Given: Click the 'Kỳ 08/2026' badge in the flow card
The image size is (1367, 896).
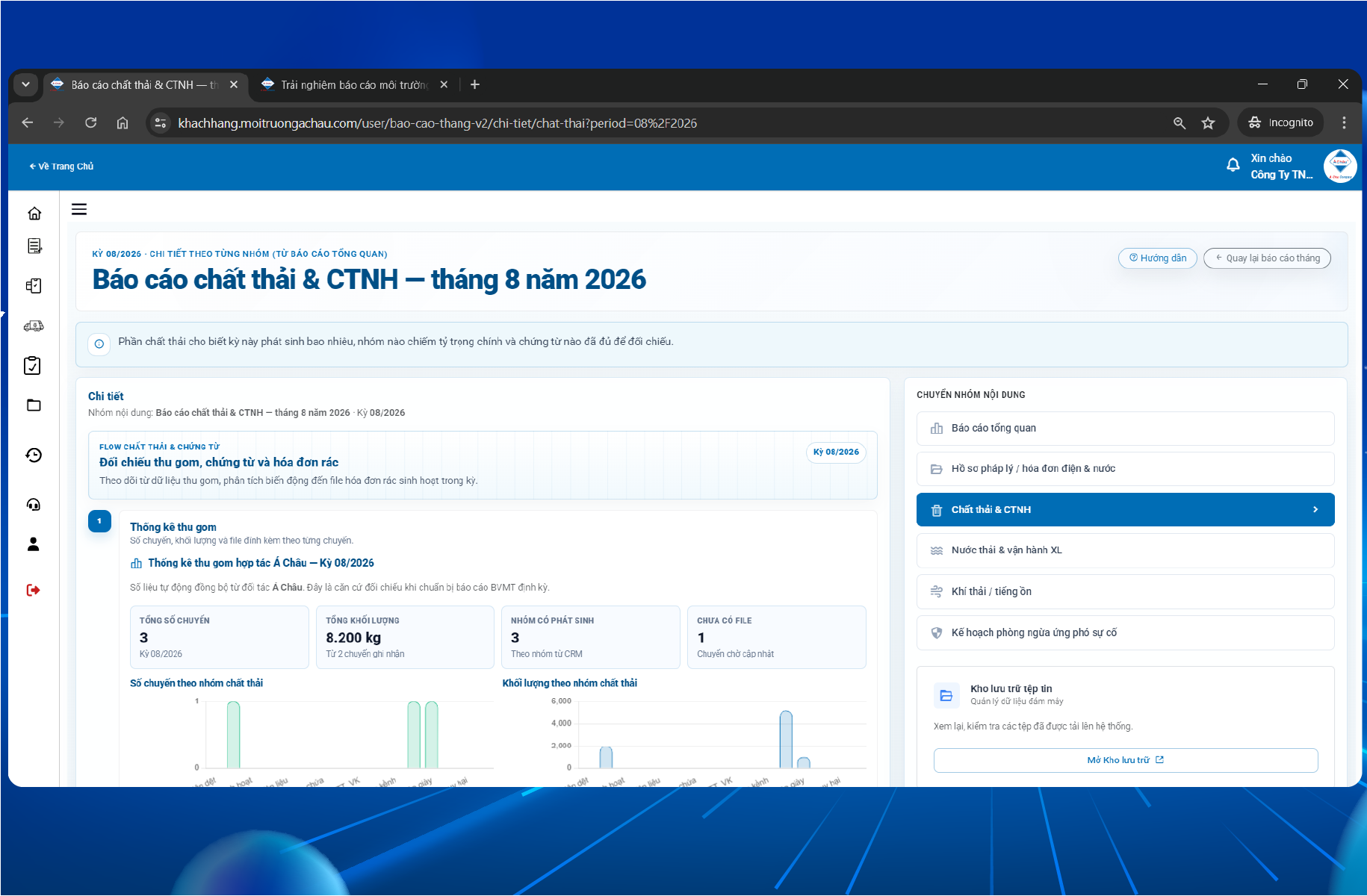Looking at the screenshot, I should (836, 452).
